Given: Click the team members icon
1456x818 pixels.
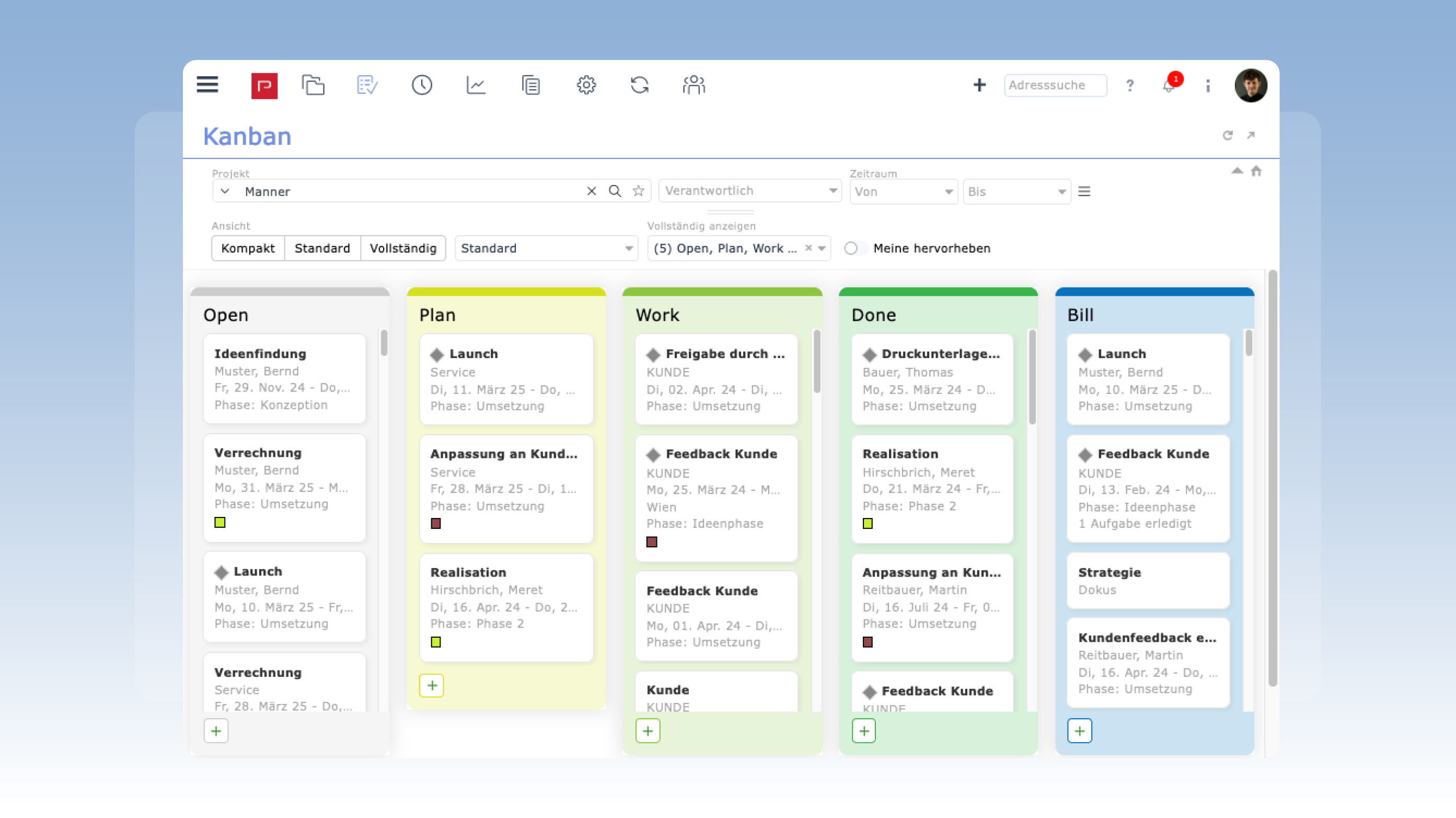Looking at the screenshot, I should pyautogui.click(x=694, y=85).
